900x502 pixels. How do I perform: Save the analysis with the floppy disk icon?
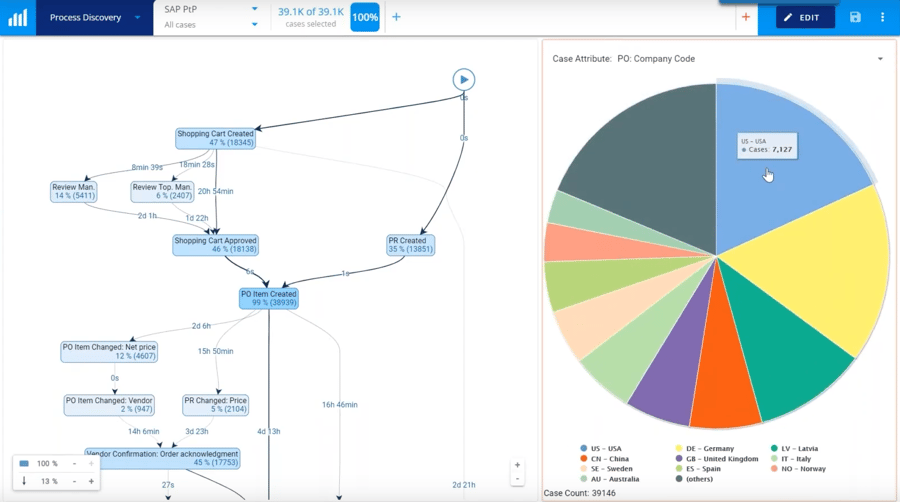tap(855, 18)
